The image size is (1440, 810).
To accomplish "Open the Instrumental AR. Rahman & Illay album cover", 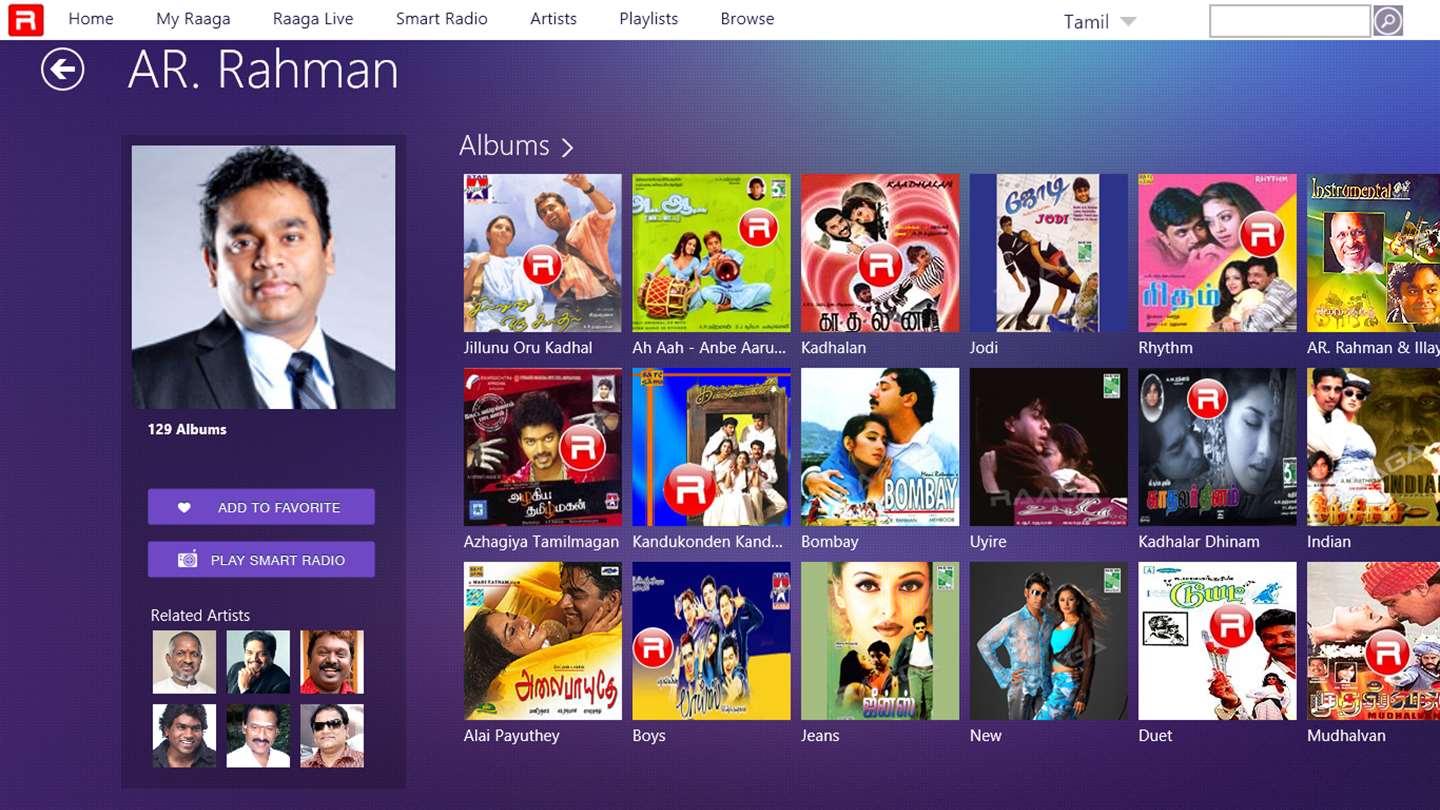I will (x=1373, y=253).
